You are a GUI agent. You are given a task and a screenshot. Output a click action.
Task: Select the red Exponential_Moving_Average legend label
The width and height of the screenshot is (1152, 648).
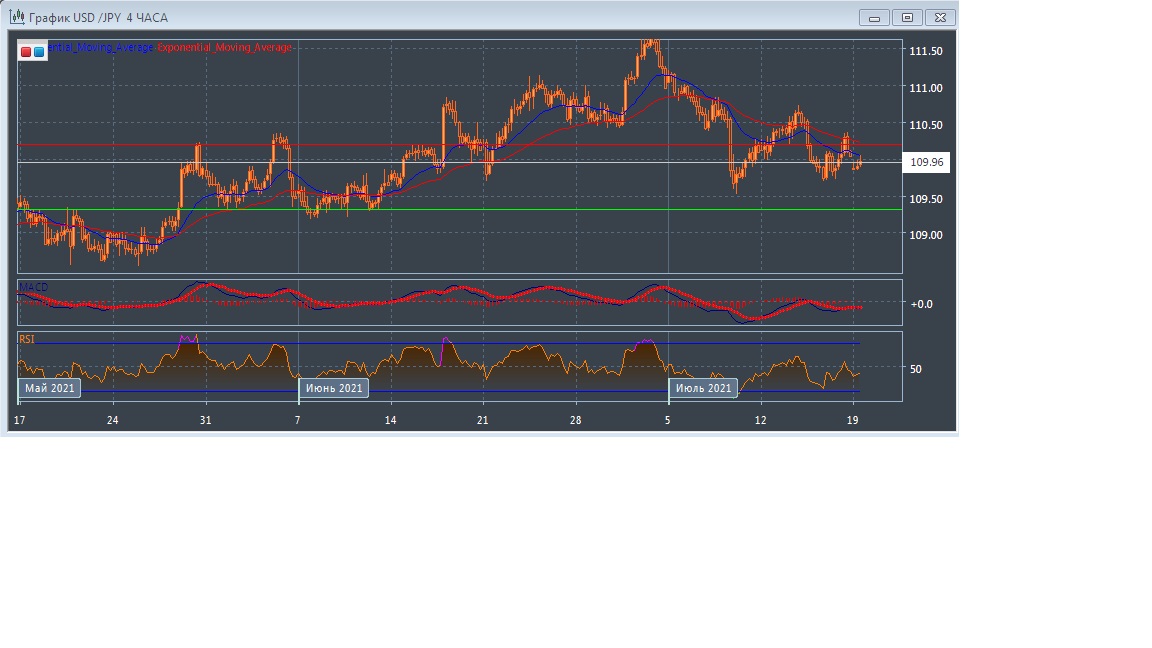pyautogui.click(x=224, y=48)
